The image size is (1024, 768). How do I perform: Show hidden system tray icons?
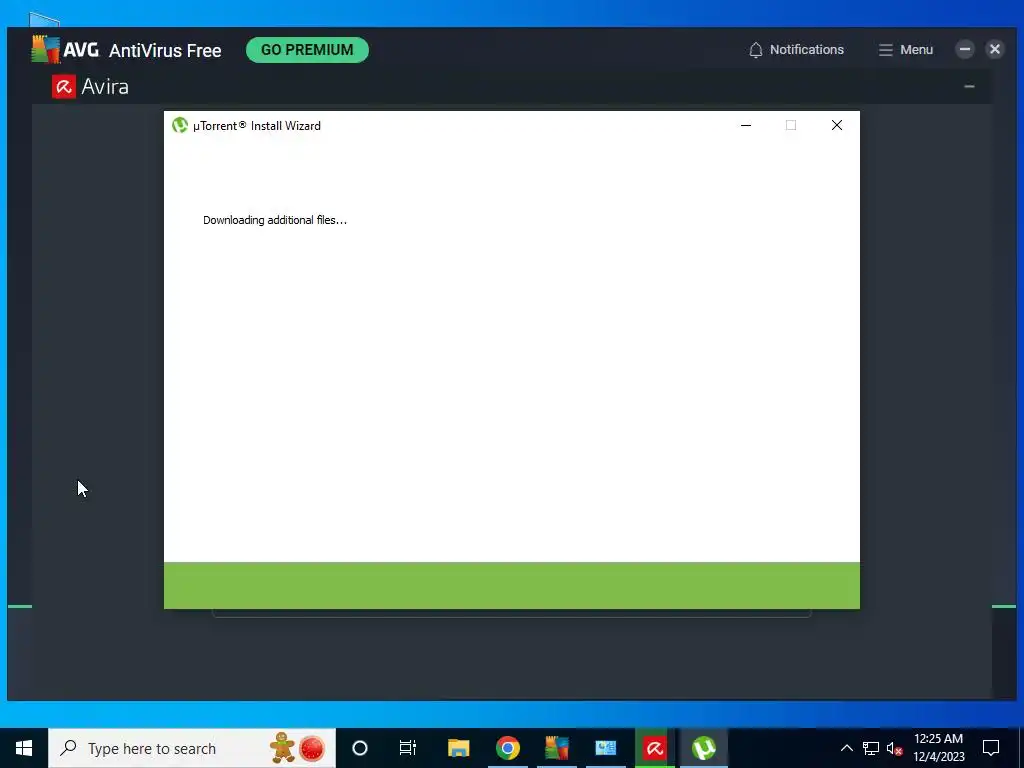click(846, 748)
